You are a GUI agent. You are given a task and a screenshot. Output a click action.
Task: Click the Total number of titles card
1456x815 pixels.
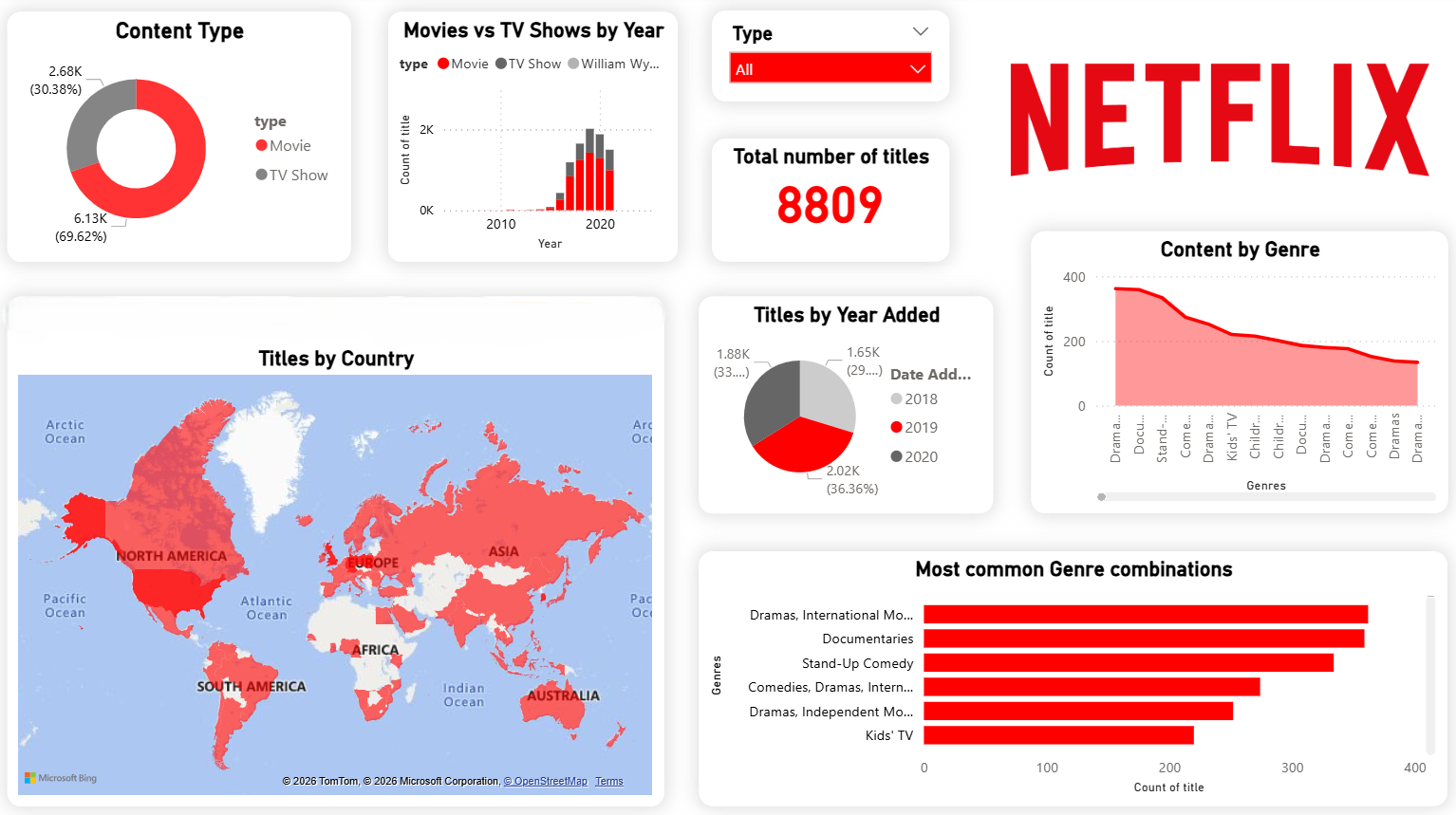pos(830,199)
